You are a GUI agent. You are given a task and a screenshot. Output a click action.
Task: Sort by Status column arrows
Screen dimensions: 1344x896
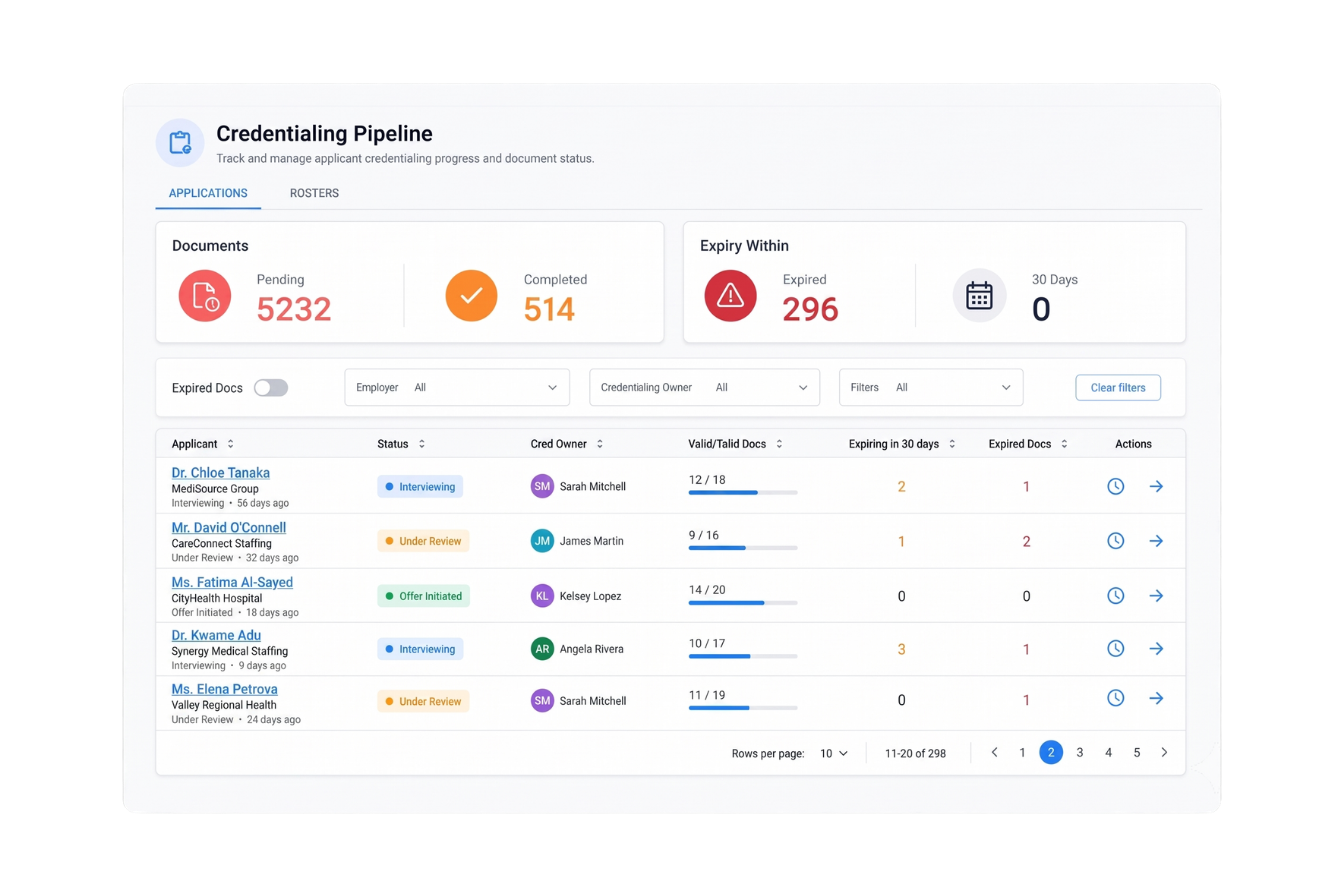click(421, 444)
